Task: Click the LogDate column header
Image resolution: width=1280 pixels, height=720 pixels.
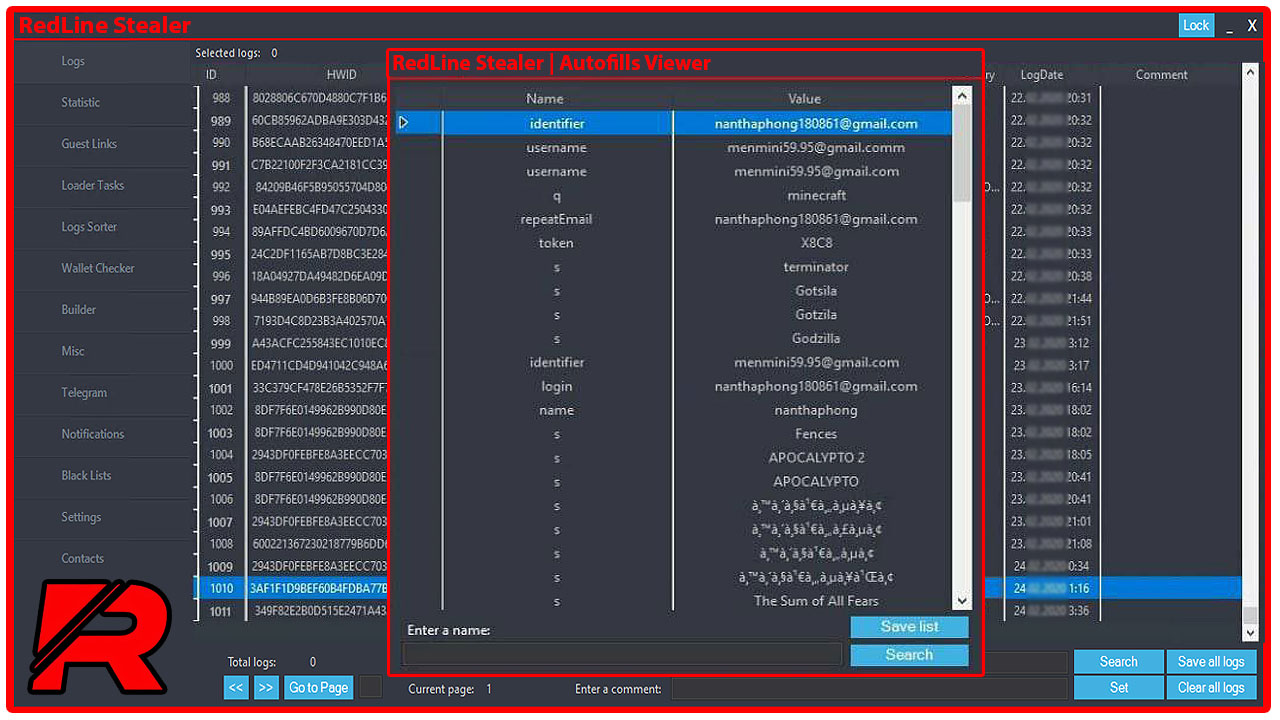Action: 1042,75
